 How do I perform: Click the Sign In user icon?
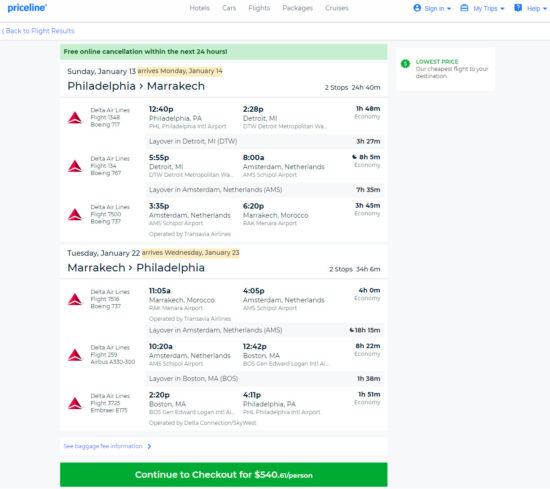417,8
